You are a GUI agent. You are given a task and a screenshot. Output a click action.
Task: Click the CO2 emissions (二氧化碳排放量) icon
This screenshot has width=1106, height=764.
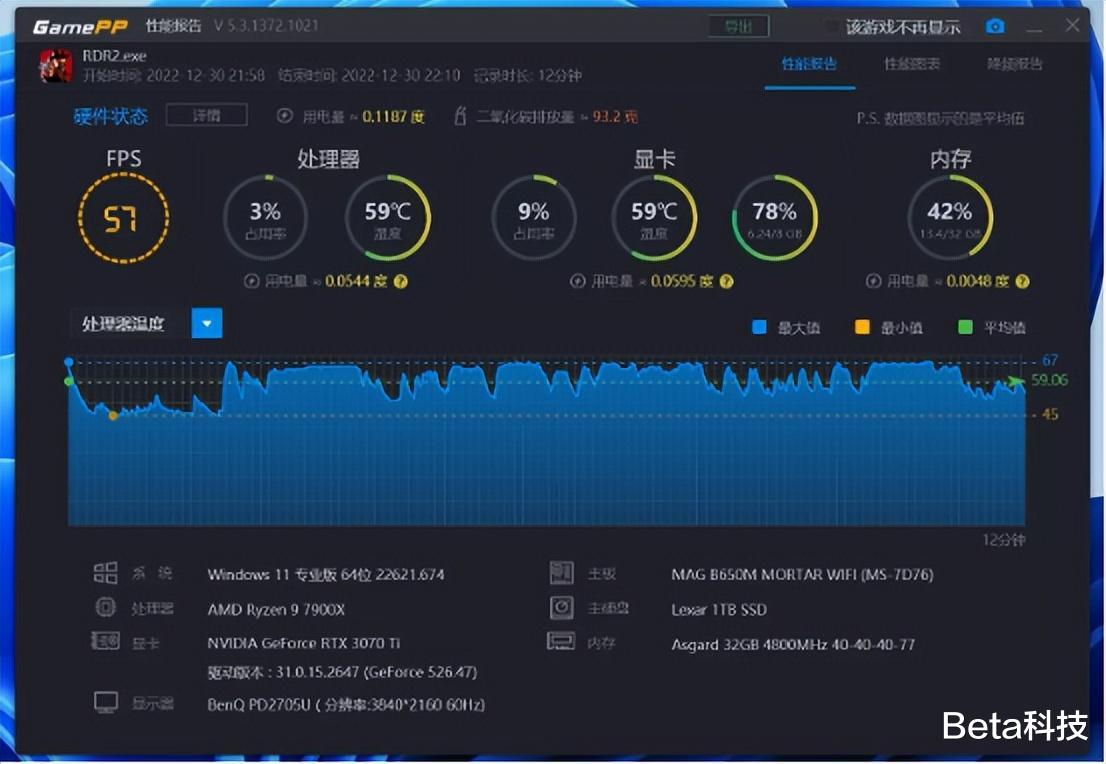pos(458,116)
